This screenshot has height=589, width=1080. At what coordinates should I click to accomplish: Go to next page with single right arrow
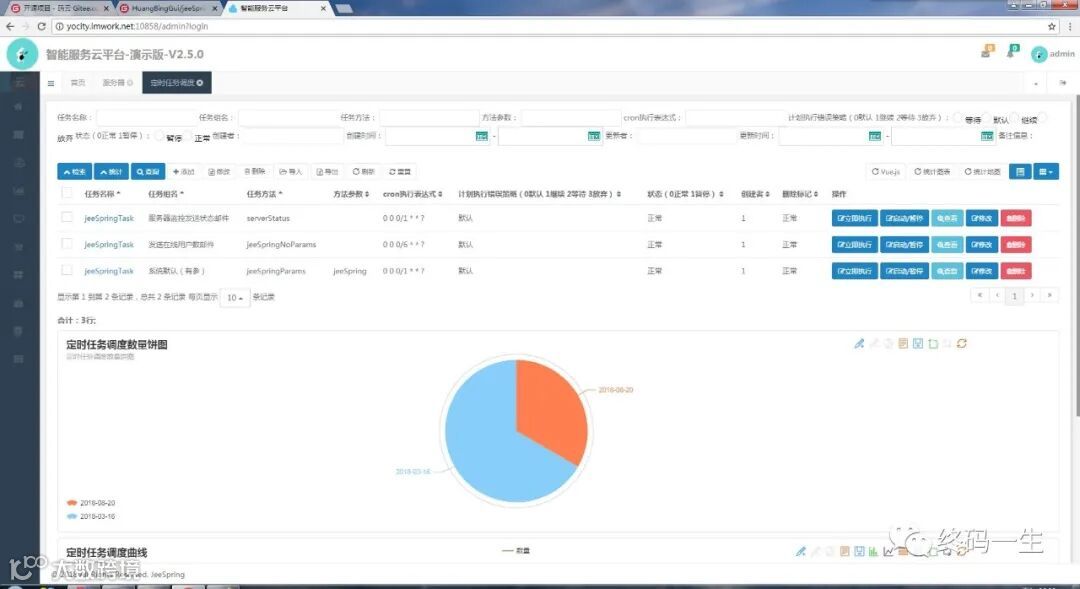(1032, 296)
